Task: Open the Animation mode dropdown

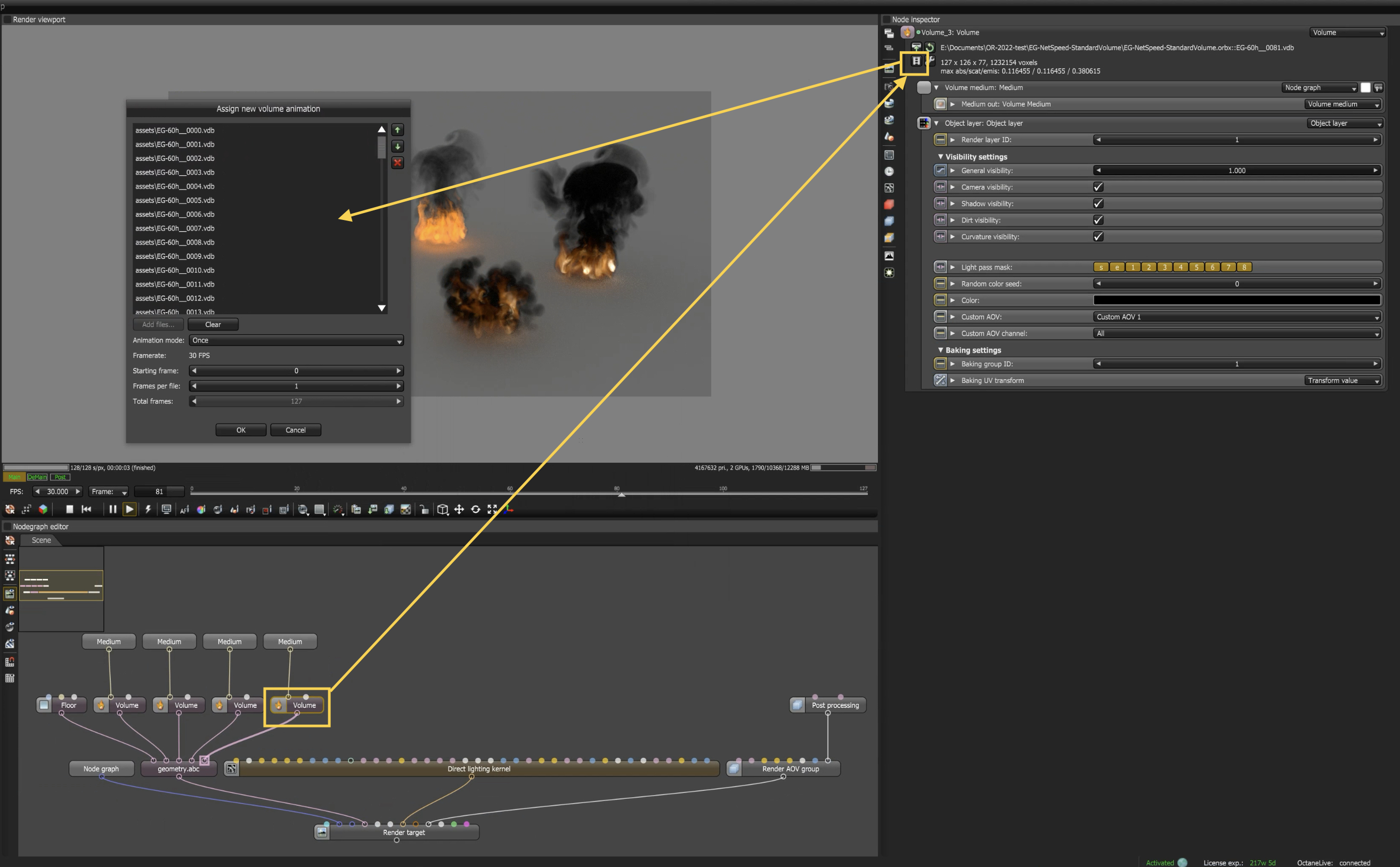Action: (296, 341)
